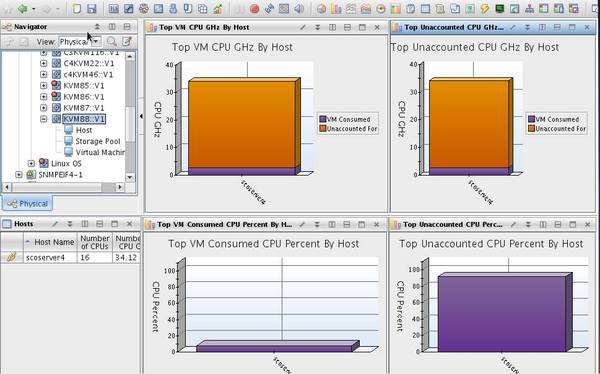This screenshot has width=600, height=374.
Task: Switch to the Physical navigator tab
Action: tap(28, 204)
